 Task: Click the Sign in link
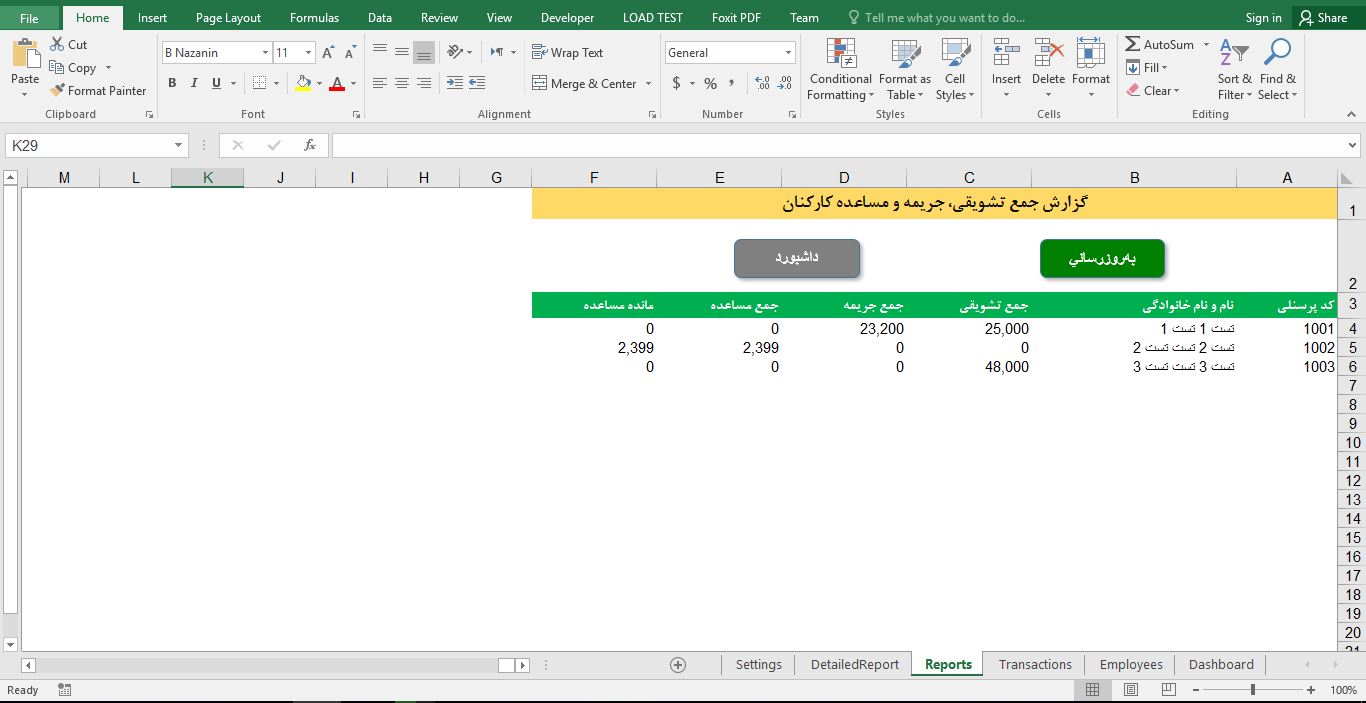pos(1263,17)
